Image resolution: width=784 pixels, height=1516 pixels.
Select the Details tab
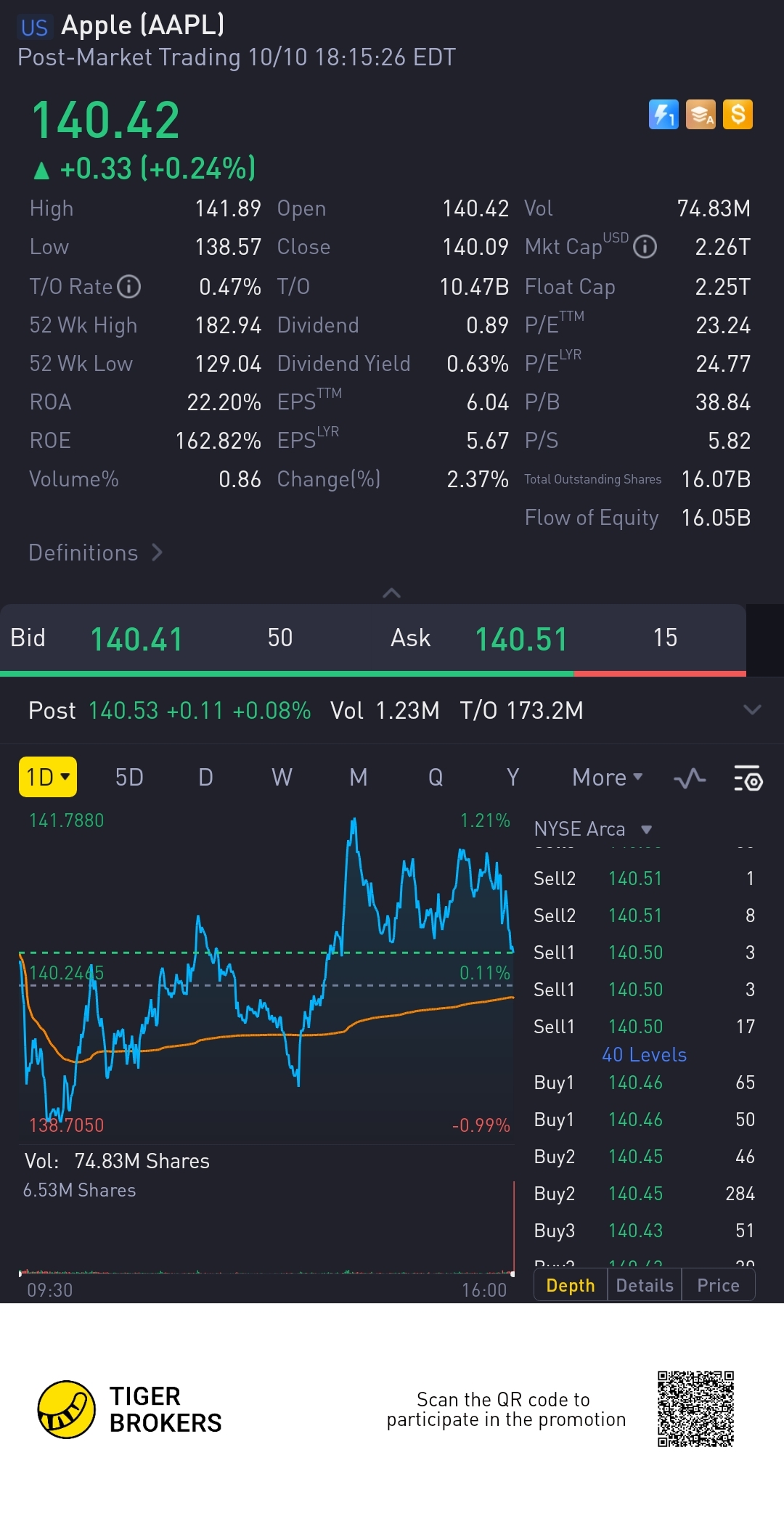pos(645,1285)
